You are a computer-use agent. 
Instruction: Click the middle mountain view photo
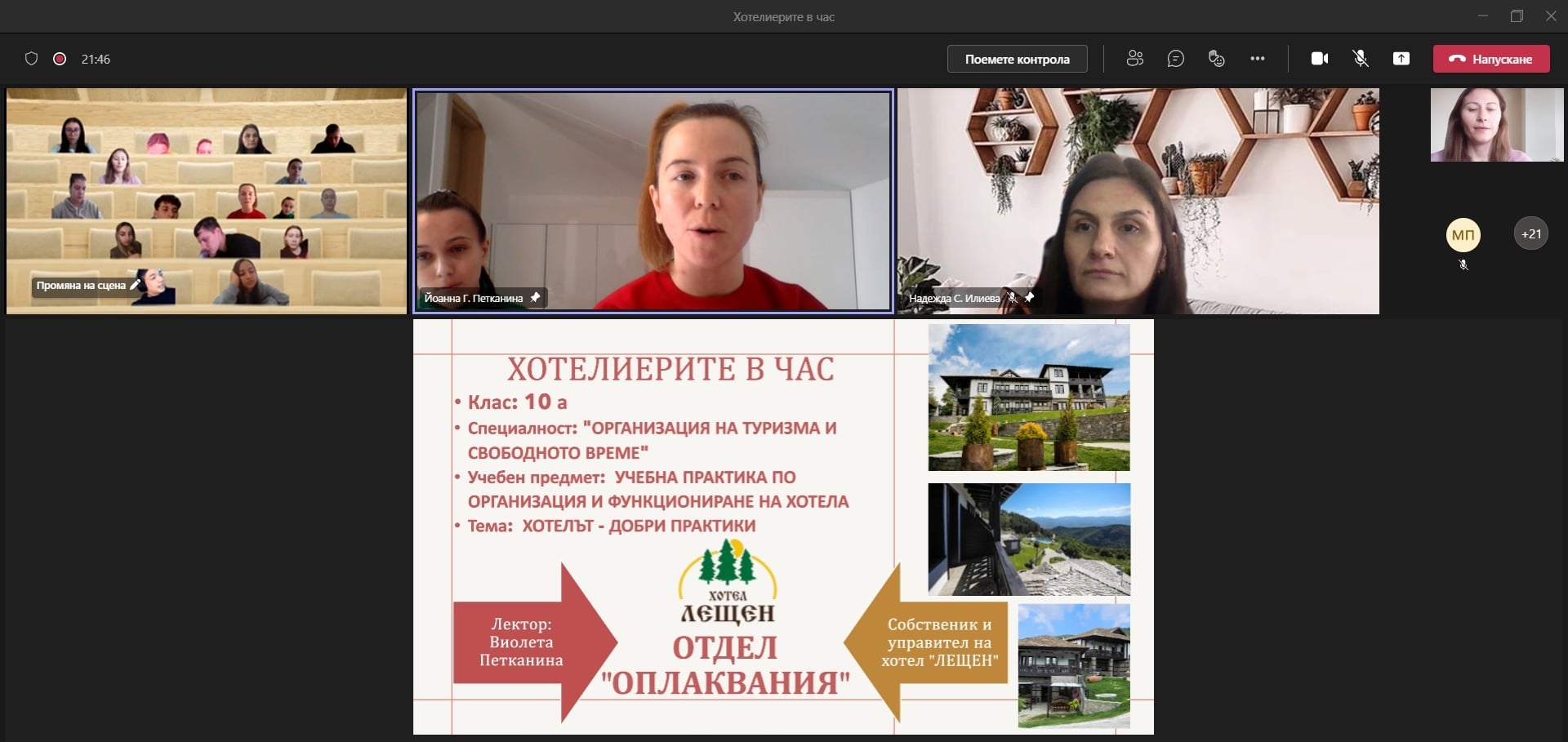tap(1029, 539)
